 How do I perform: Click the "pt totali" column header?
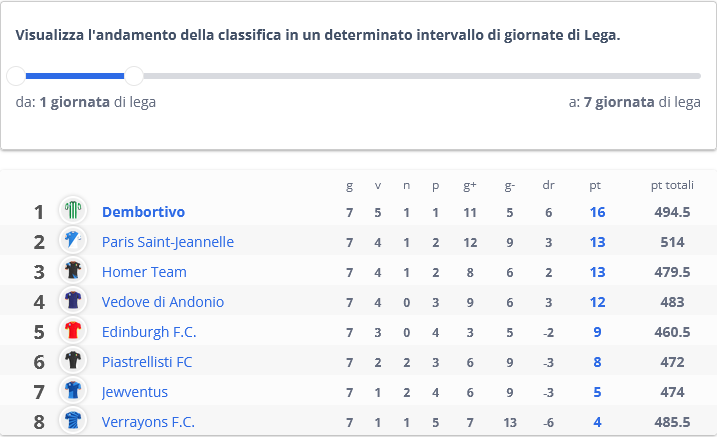672,185
